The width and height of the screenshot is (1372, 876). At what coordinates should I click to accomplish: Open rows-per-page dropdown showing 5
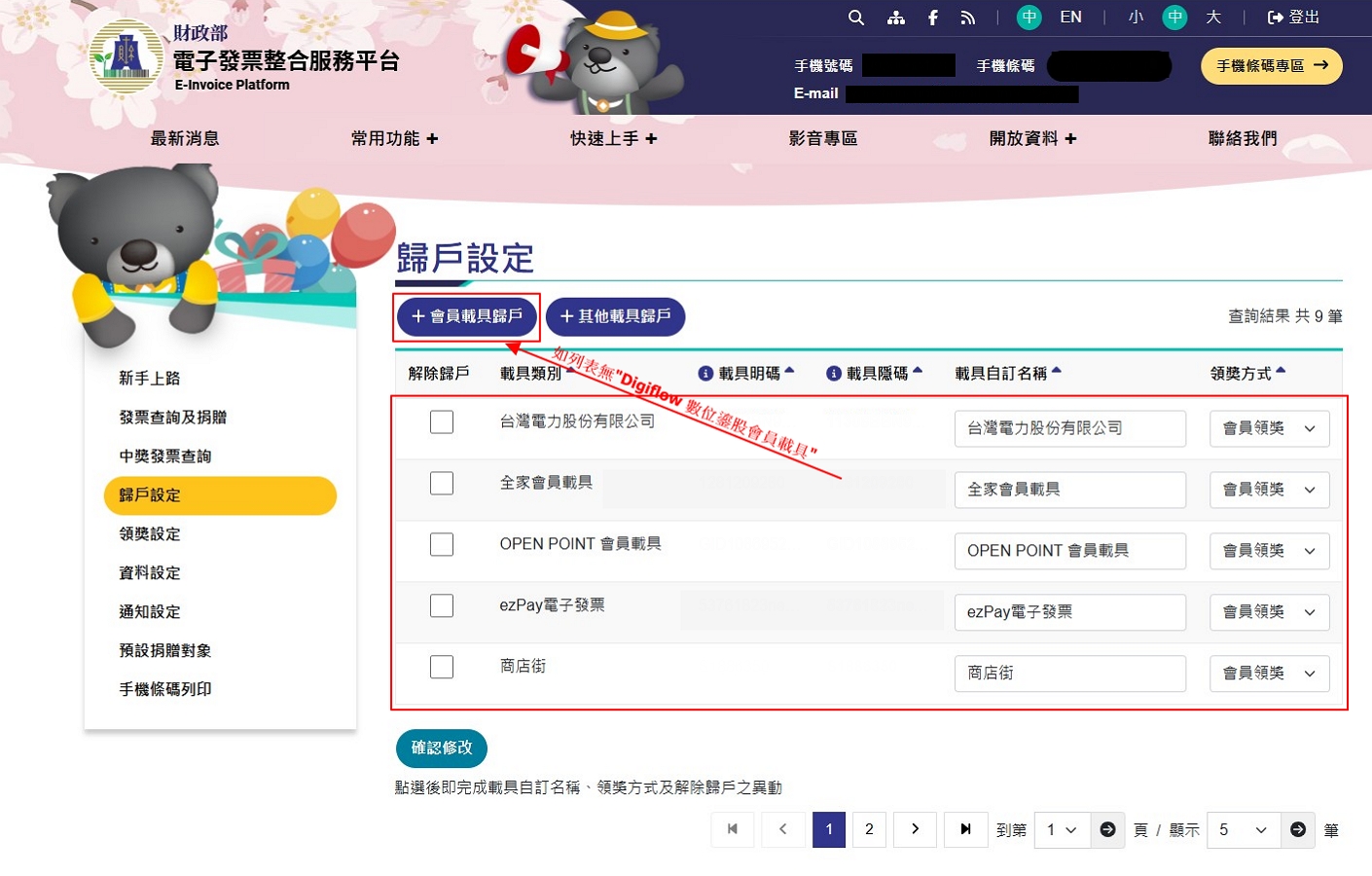1243,830
